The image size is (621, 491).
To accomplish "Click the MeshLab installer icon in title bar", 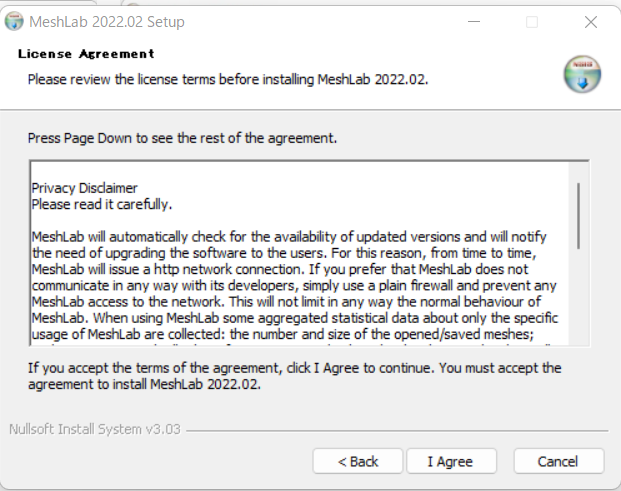I will click(x=14, y=21).
